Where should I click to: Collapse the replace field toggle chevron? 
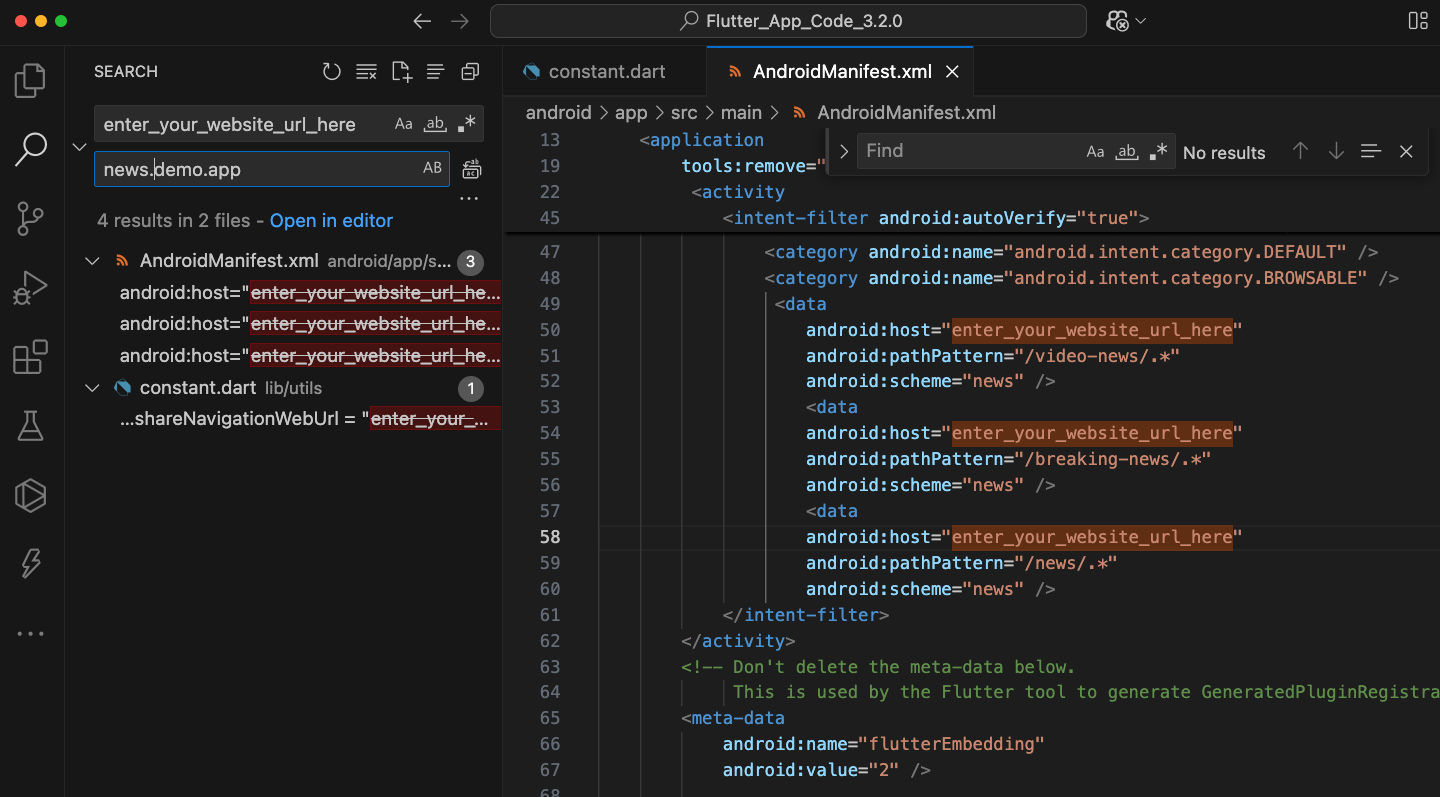tap(80, 147)
